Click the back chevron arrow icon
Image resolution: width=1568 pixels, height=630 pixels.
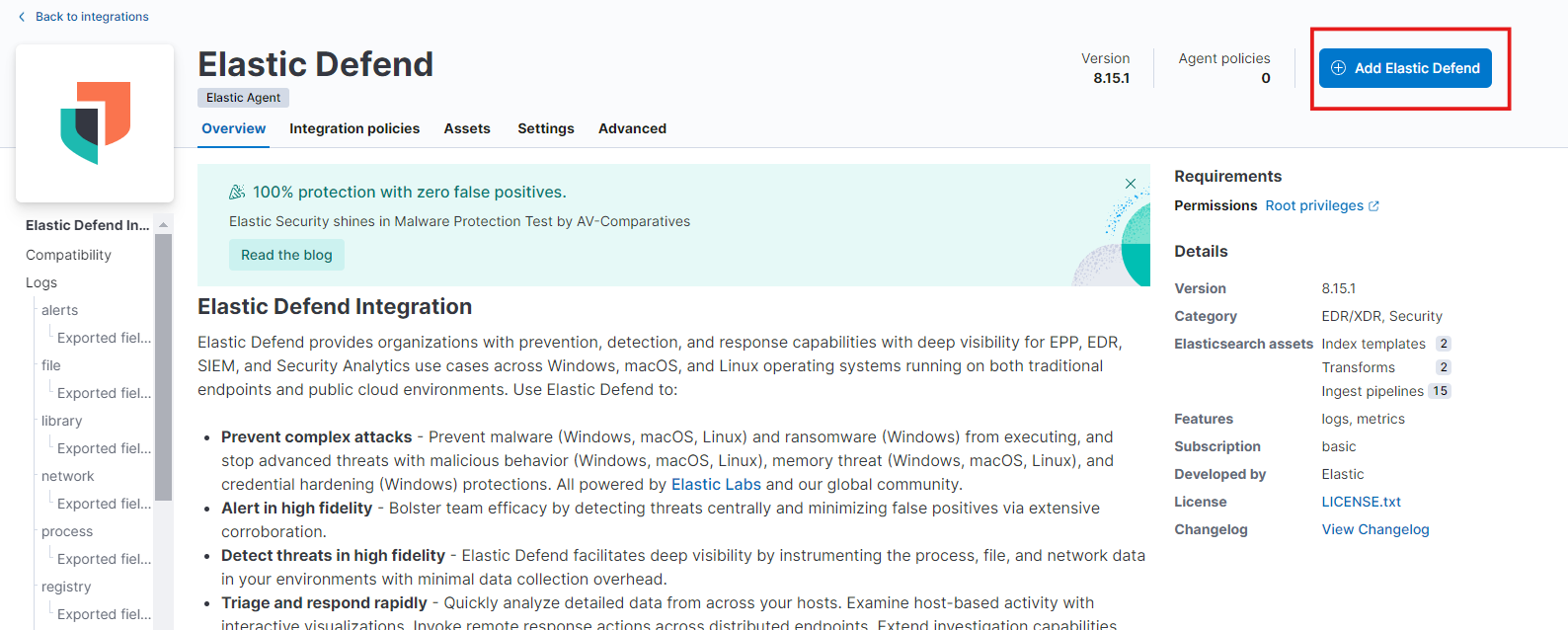[x=22, y=17]
